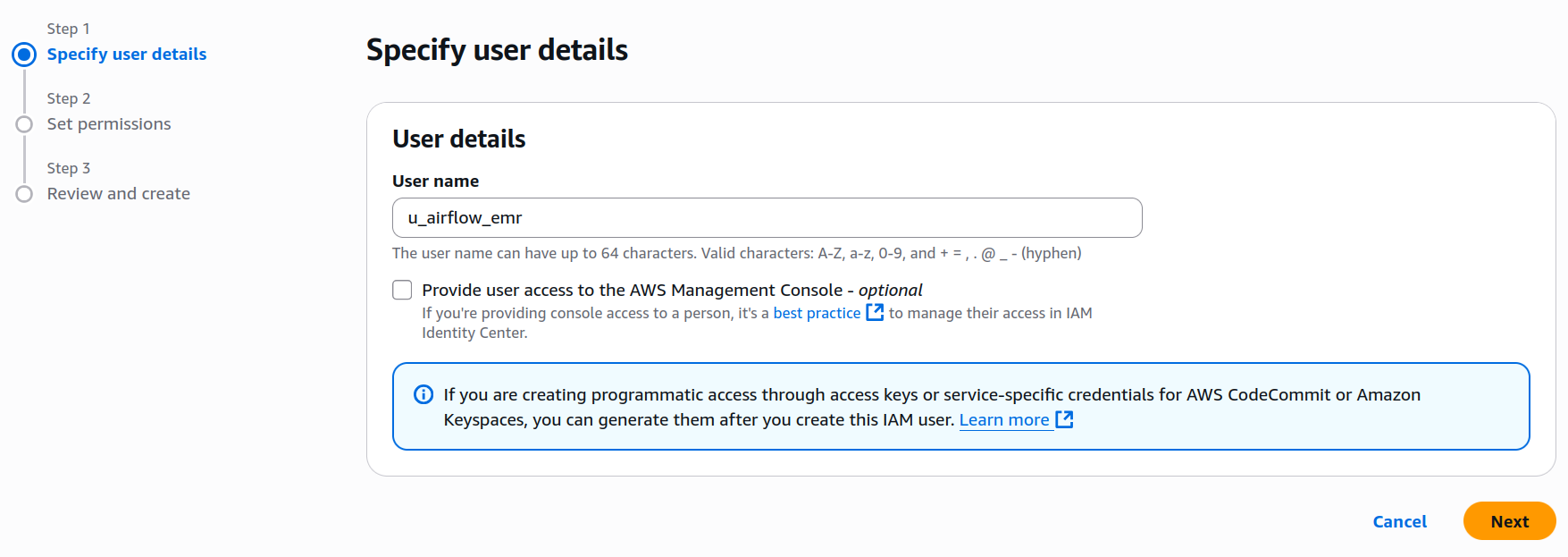Jump to Set permissions step

point(109,124)
